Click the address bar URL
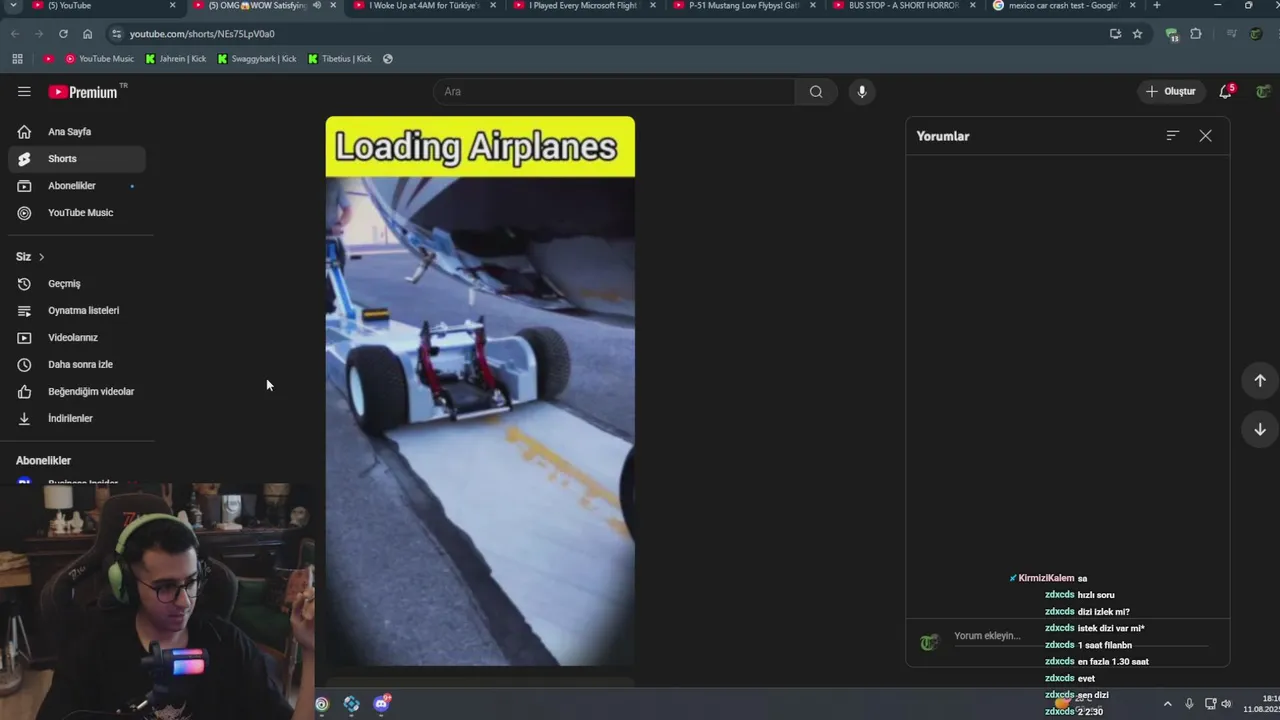The width and height of the screenshot is (1280, 720). [x=202, y=34]
